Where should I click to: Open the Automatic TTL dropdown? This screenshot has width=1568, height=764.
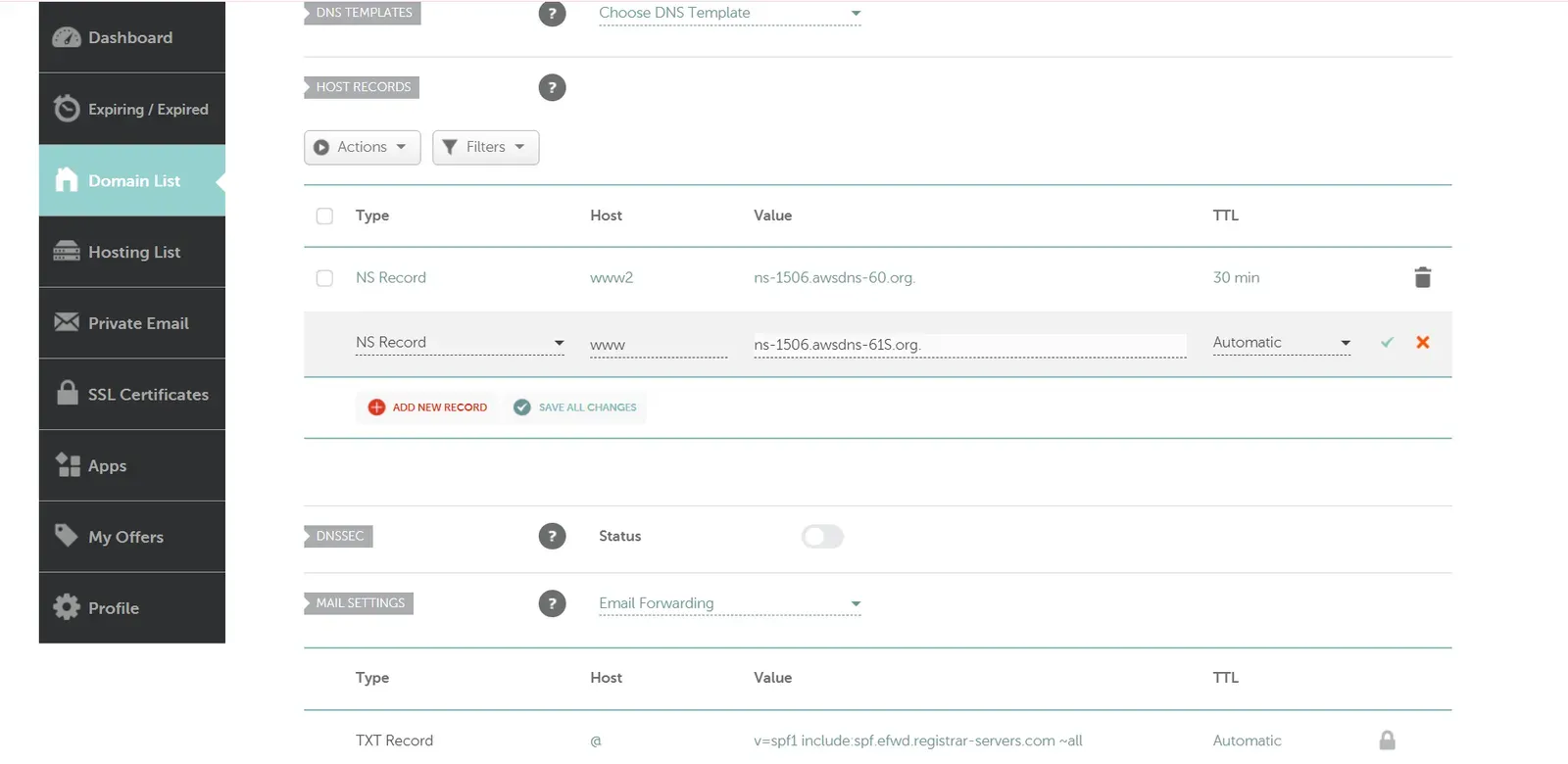[1282, 343]
